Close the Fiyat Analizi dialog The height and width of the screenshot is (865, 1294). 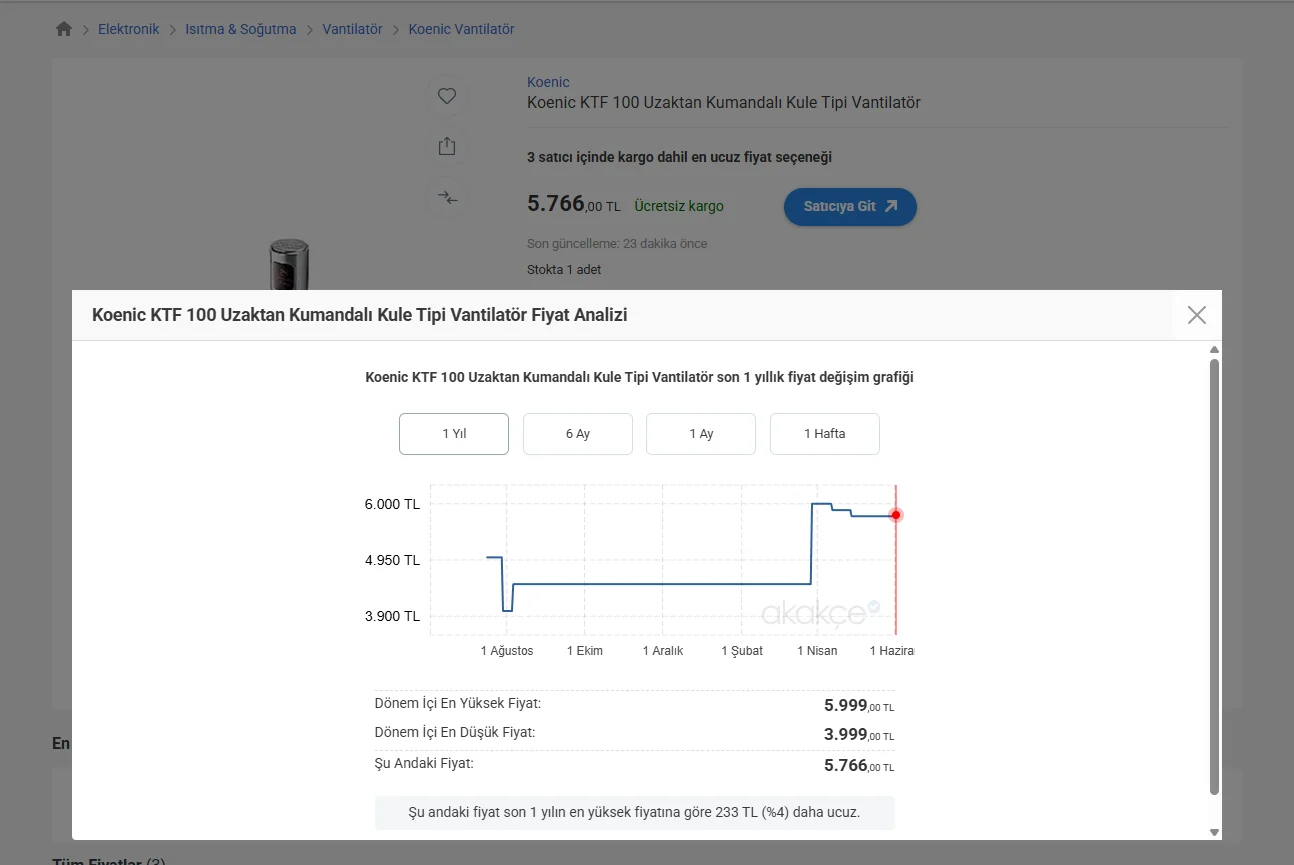click(x=1197, y=315)
